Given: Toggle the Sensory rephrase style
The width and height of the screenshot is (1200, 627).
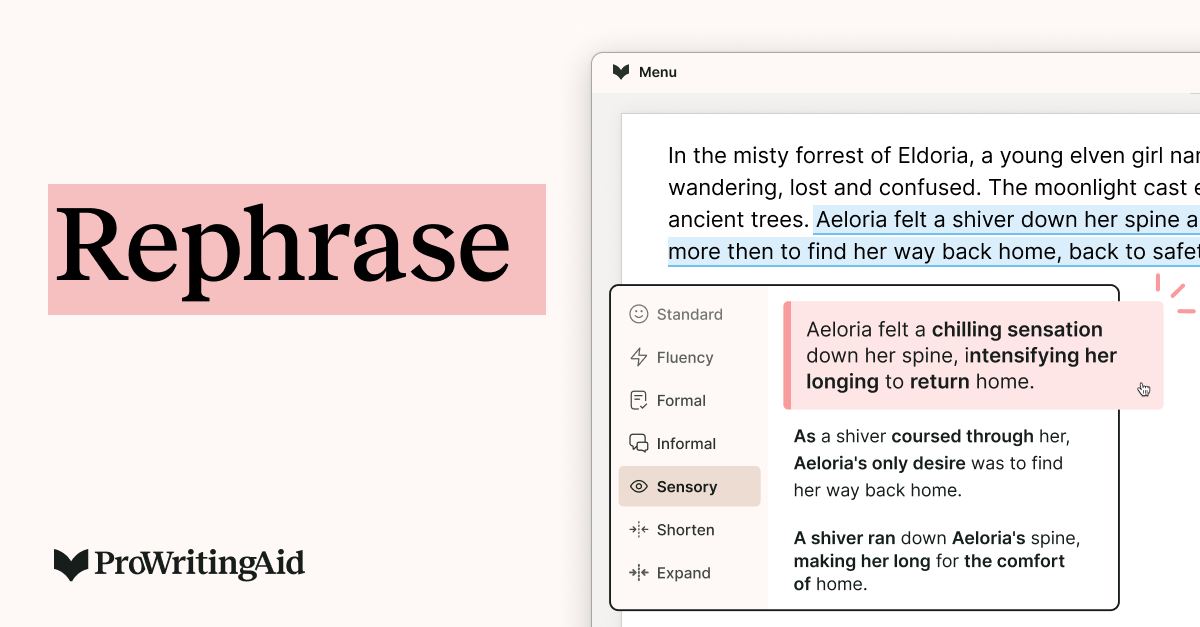Looking at the screenshot, I should pos(689,486).
